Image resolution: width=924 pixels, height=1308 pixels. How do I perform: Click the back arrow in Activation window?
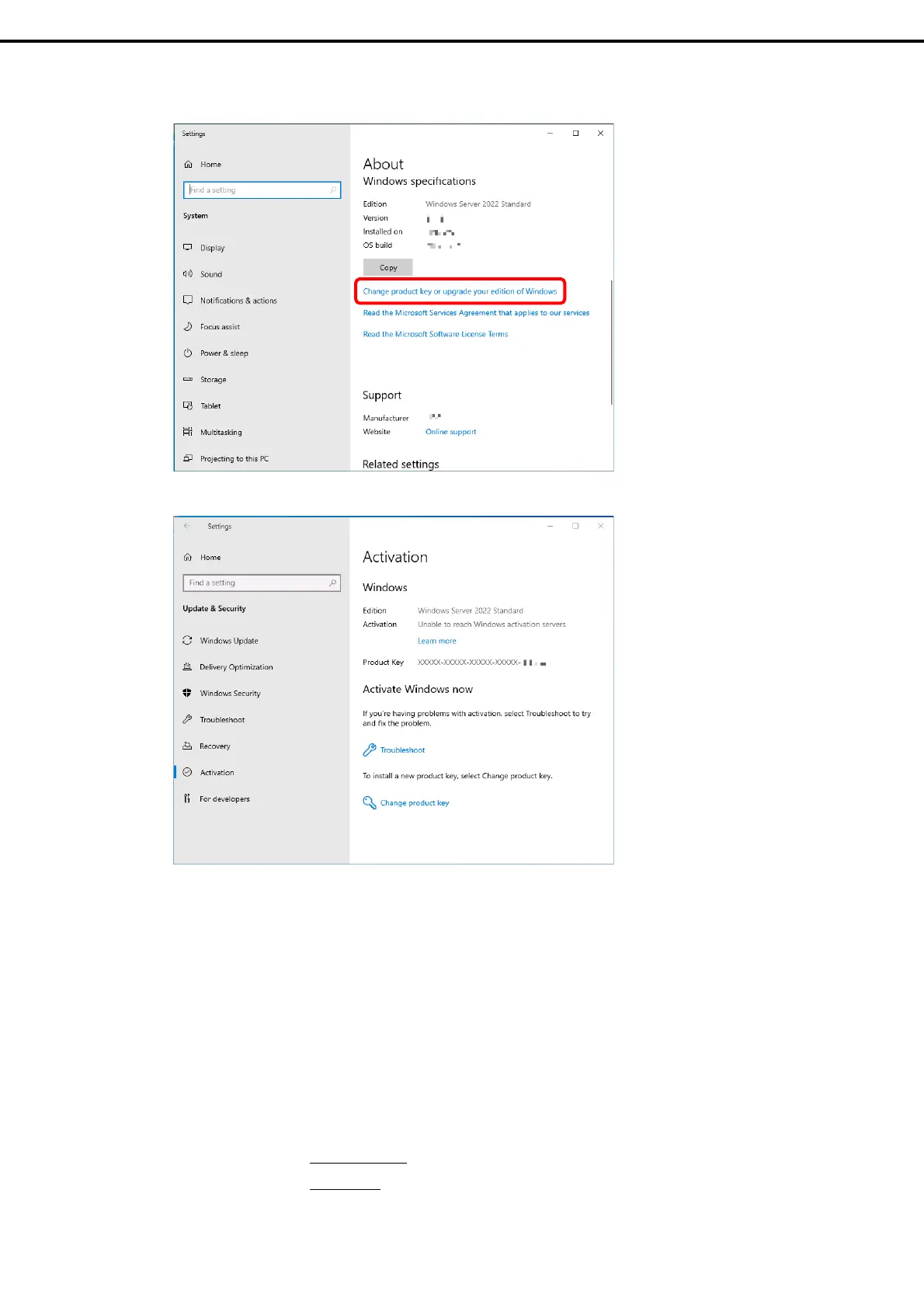tap(187, 526)
